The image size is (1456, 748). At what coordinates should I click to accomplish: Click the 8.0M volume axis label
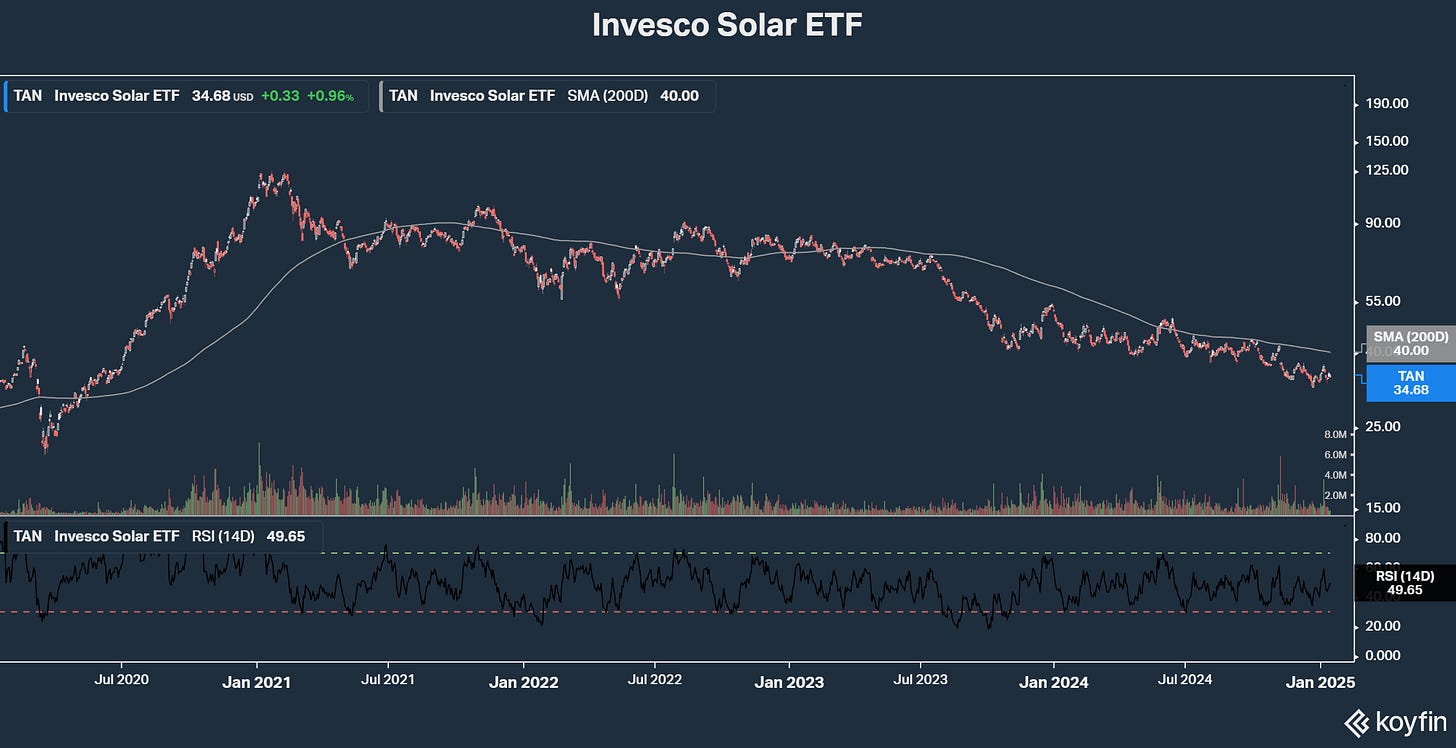pyautogui.click(x=1335, y=435)
